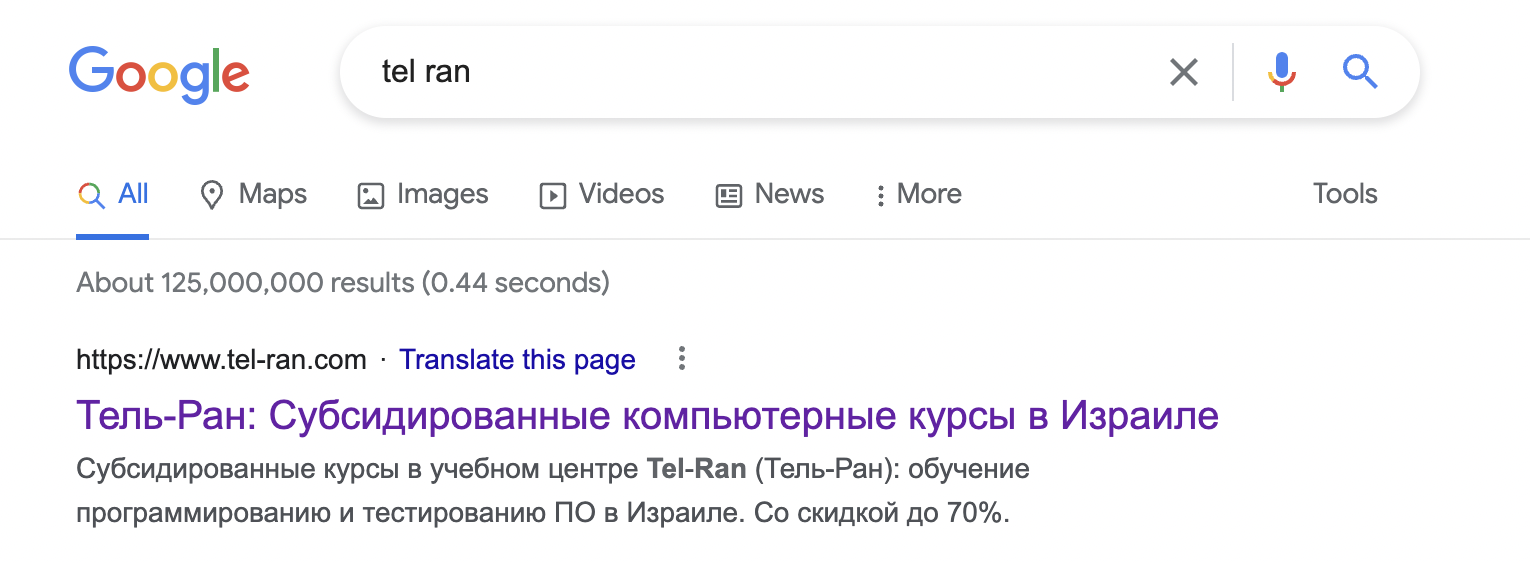Click the About 125,000,000 results text
This screenshot has height=563, width=1530.
342,283
